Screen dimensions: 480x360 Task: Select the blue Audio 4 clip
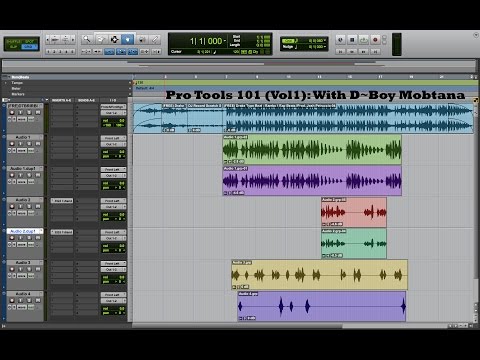coord(322,306)
